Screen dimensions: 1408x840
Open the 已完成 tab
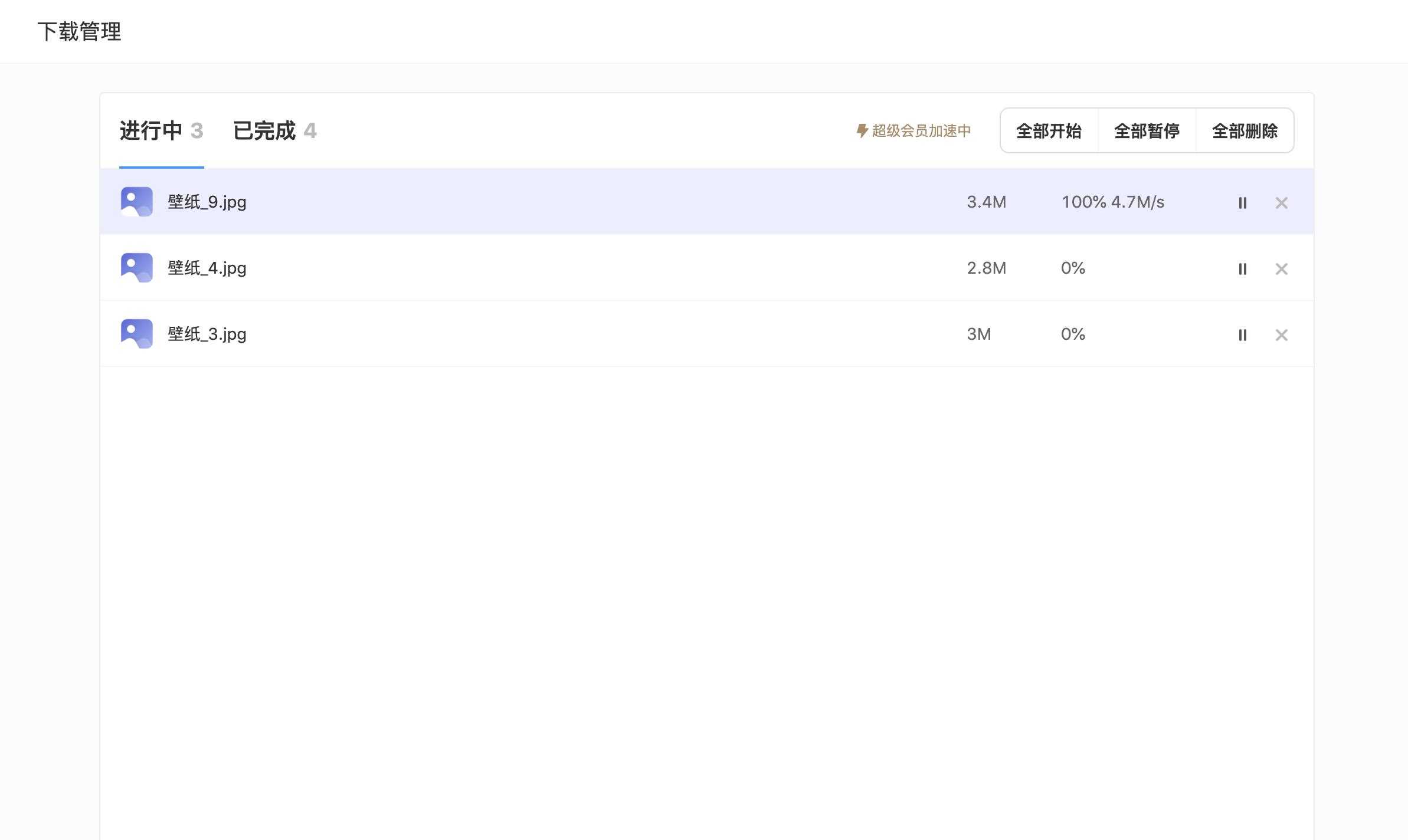[x=275, y=131]
